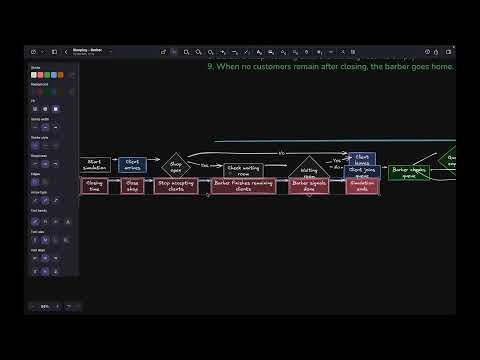
Task: Set stroke width to extra bold
Action: [56, 127]
